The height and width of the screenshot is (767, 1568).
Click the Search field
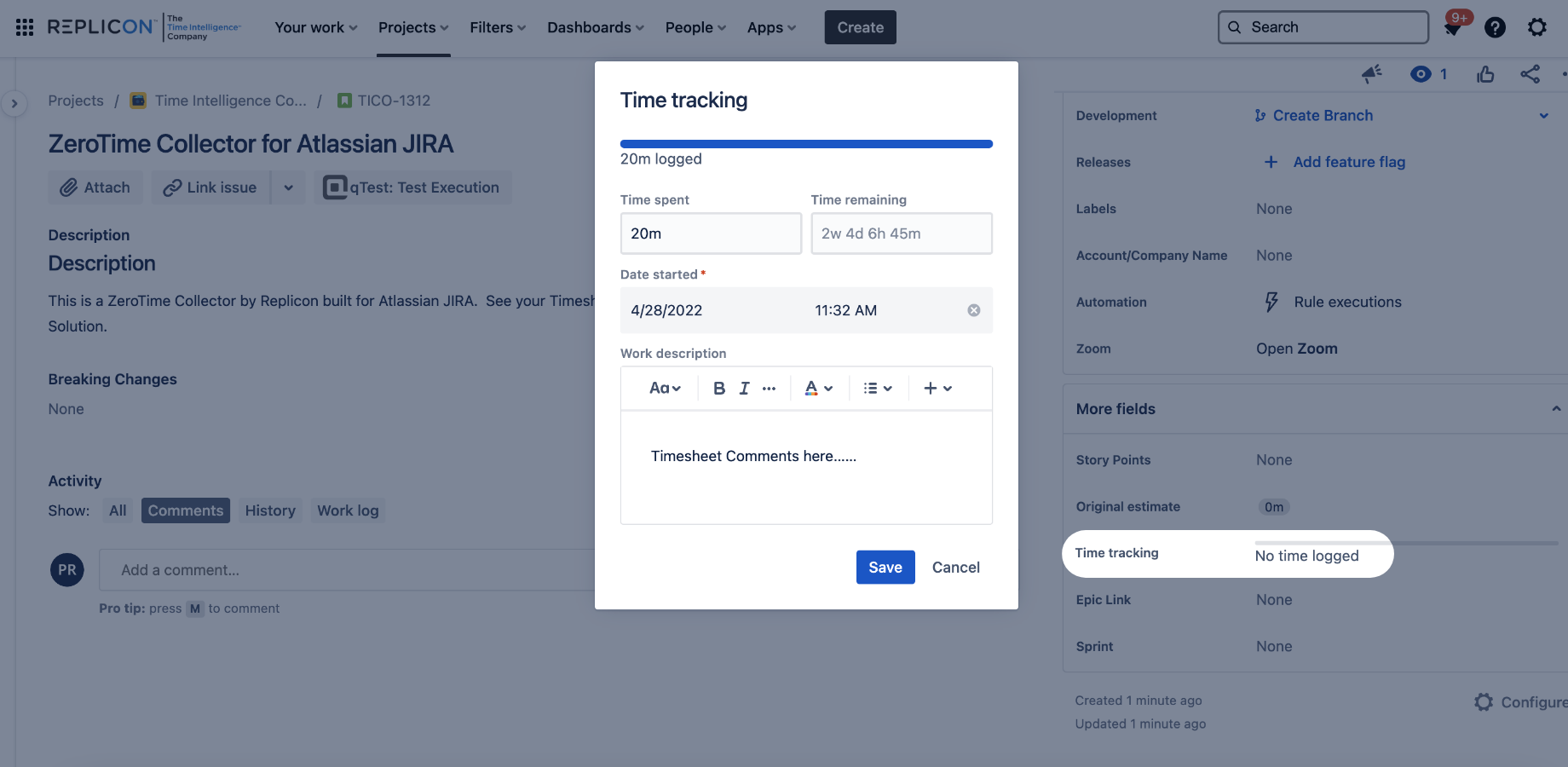pyautogui.click(x=1323, y=27)
